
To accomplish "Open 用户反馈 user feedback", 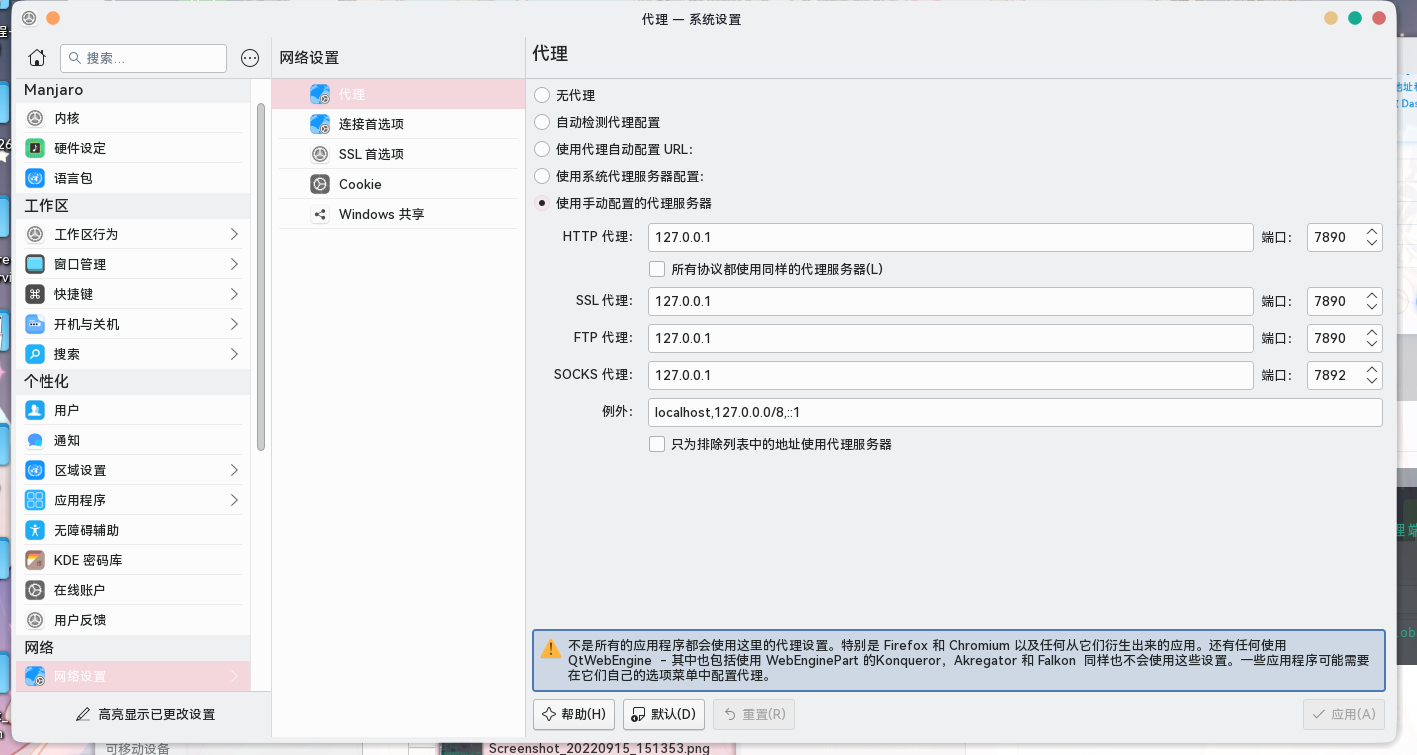I will (133, 620).
